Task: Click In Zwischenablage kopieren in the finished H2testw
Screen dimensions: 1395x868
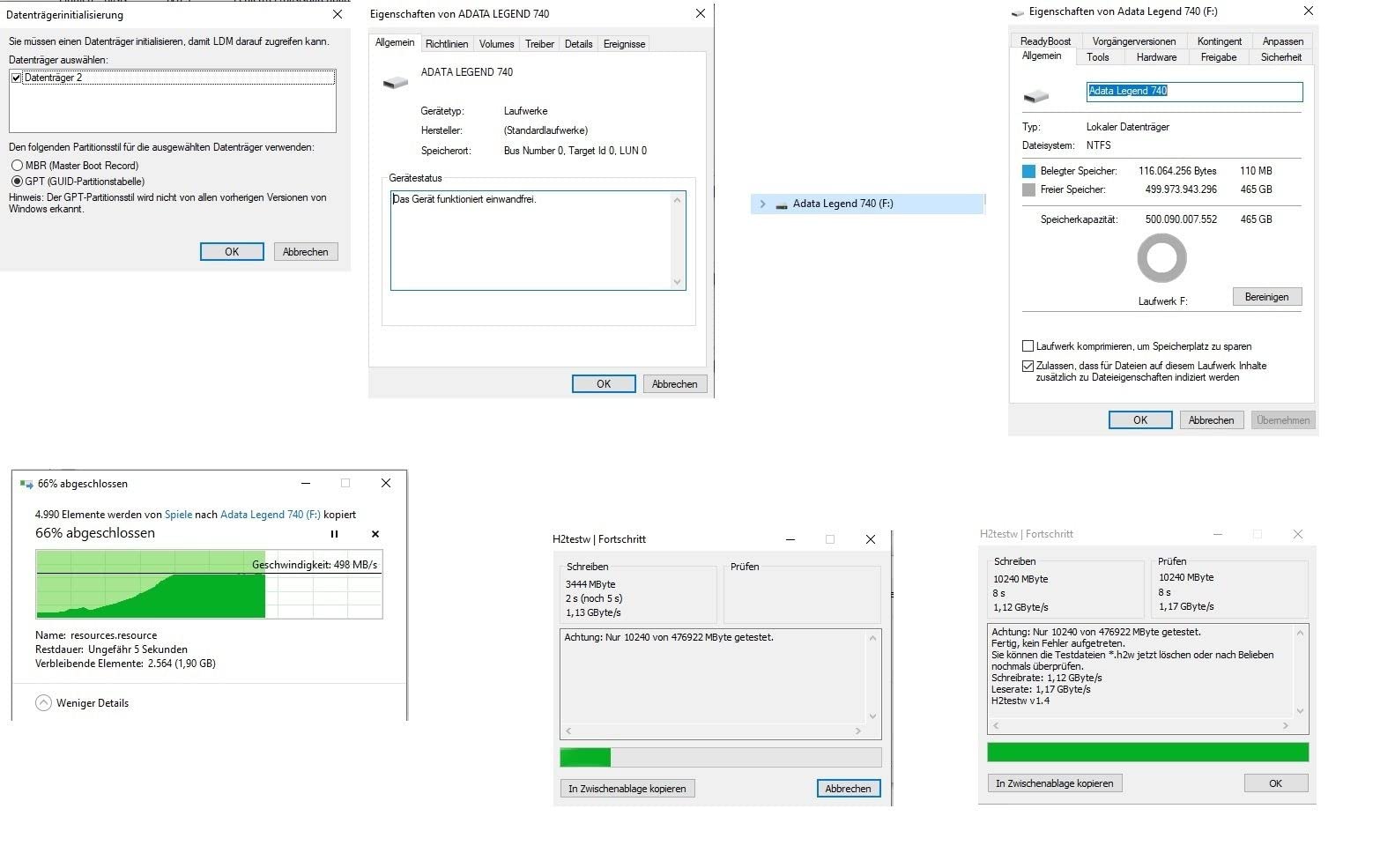Action: [x=1055, y=783]
